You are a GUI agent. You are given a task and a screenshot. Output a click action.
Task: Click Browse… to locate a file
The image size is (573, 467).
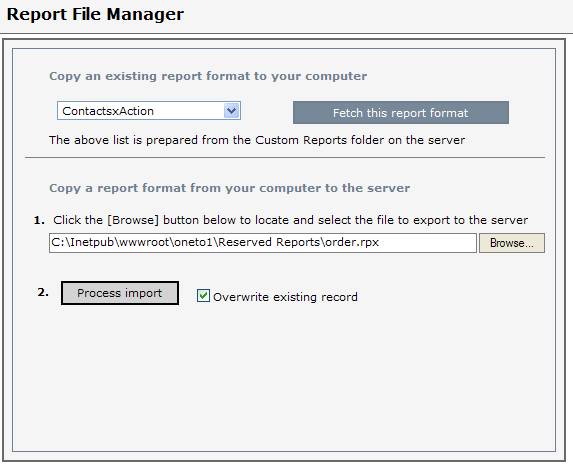(512, 243)
